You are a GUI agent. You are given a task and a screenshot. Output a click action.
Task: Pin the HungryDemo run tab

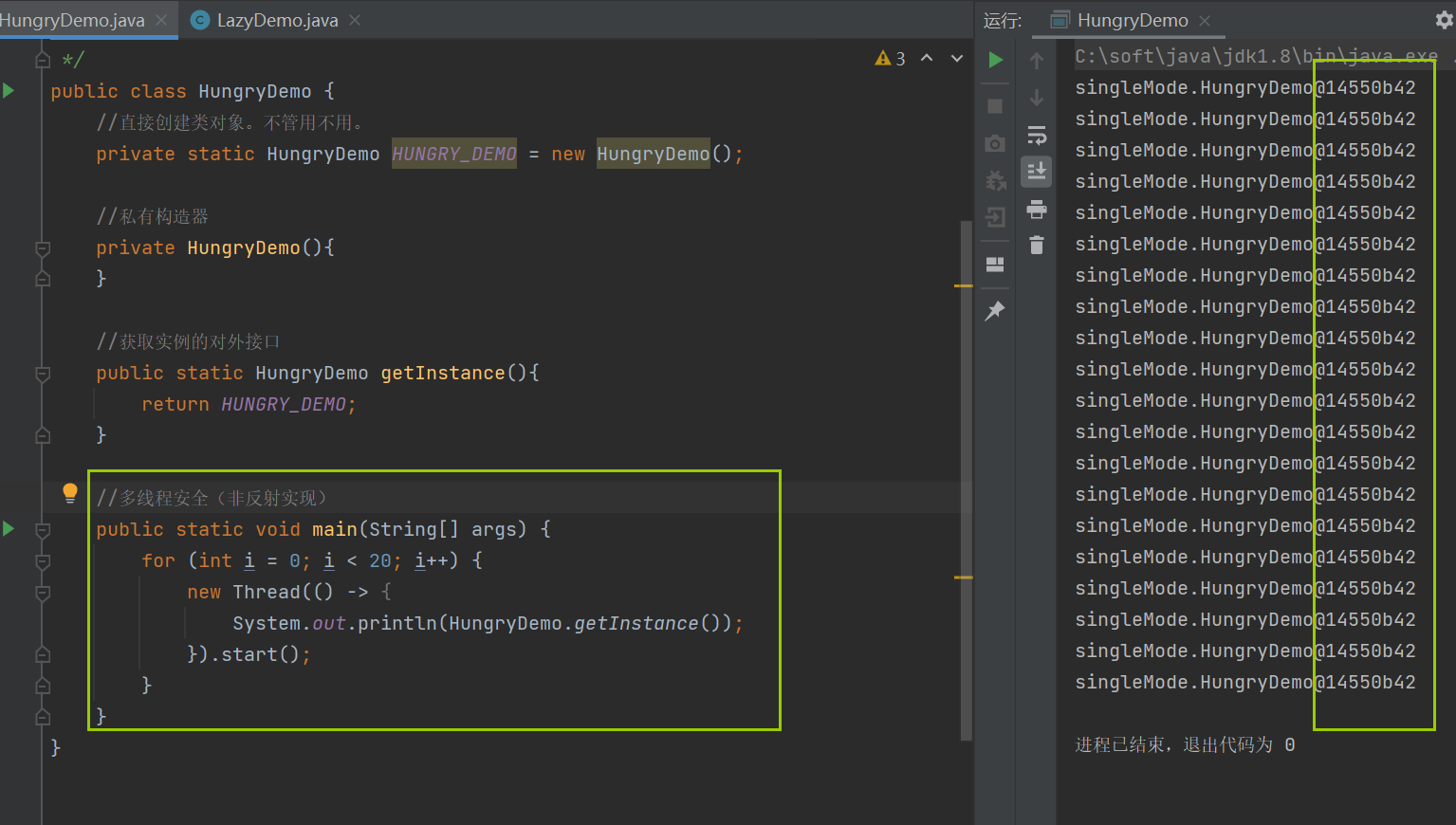(x=995, y=310)
